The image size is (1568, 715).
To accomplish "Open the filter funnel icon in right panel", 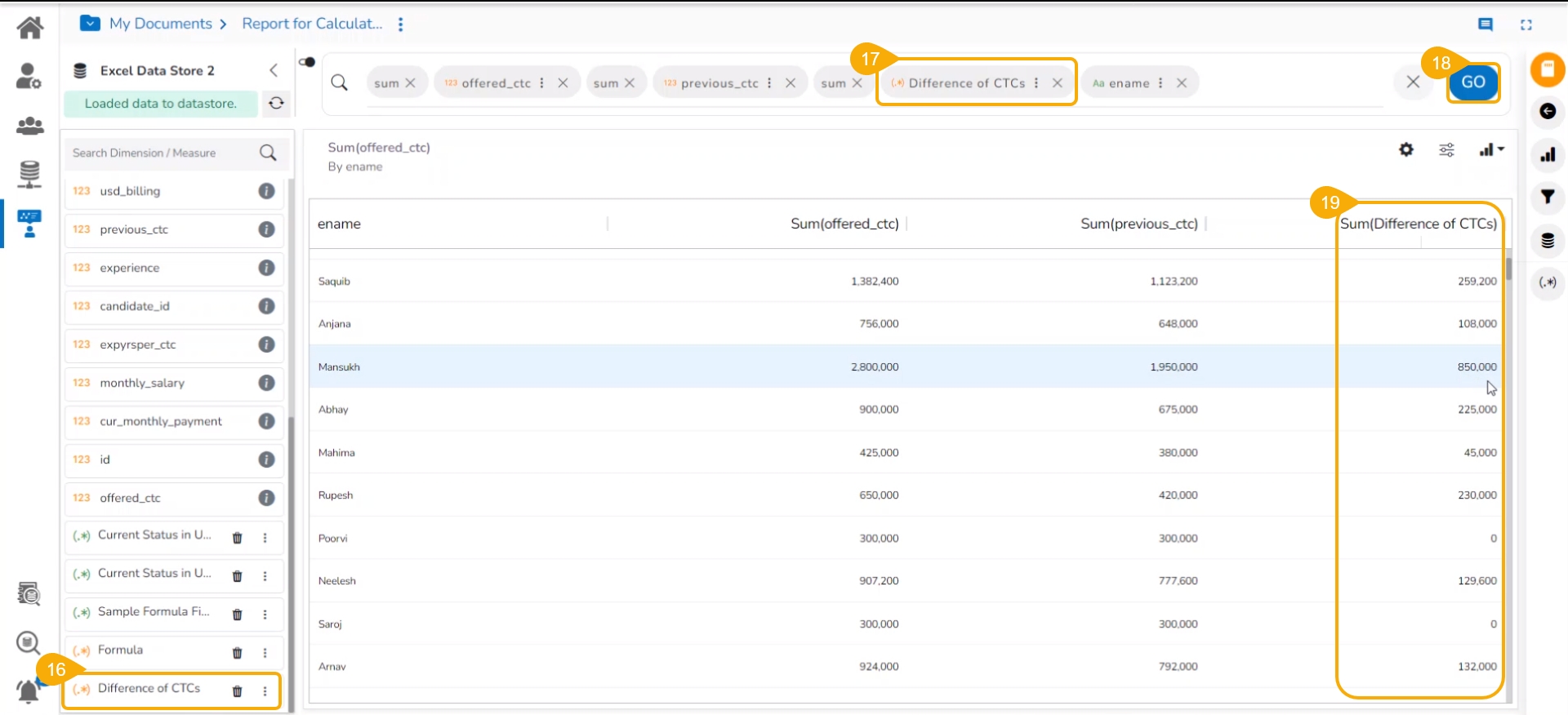I will (1547, 197).
